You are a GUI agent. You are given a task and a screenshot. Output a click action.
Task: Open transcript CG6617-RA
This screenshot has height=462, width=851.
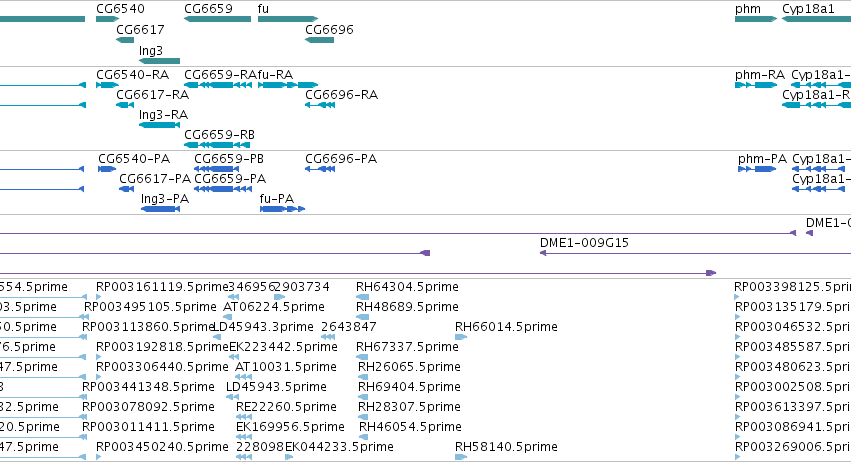(153, 94)
